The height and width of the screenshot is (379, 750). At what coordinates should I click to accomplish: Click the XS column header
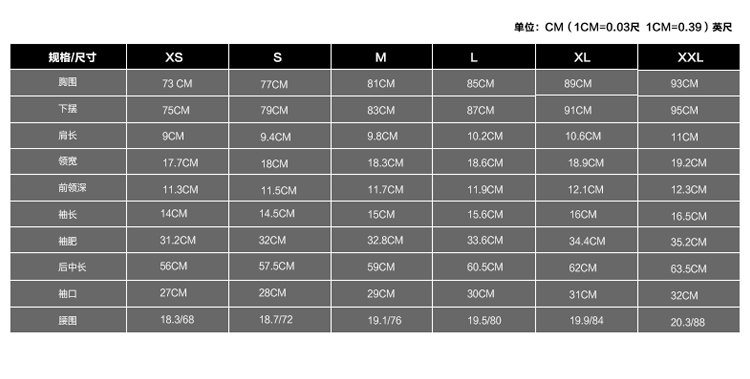coord(177,57)
